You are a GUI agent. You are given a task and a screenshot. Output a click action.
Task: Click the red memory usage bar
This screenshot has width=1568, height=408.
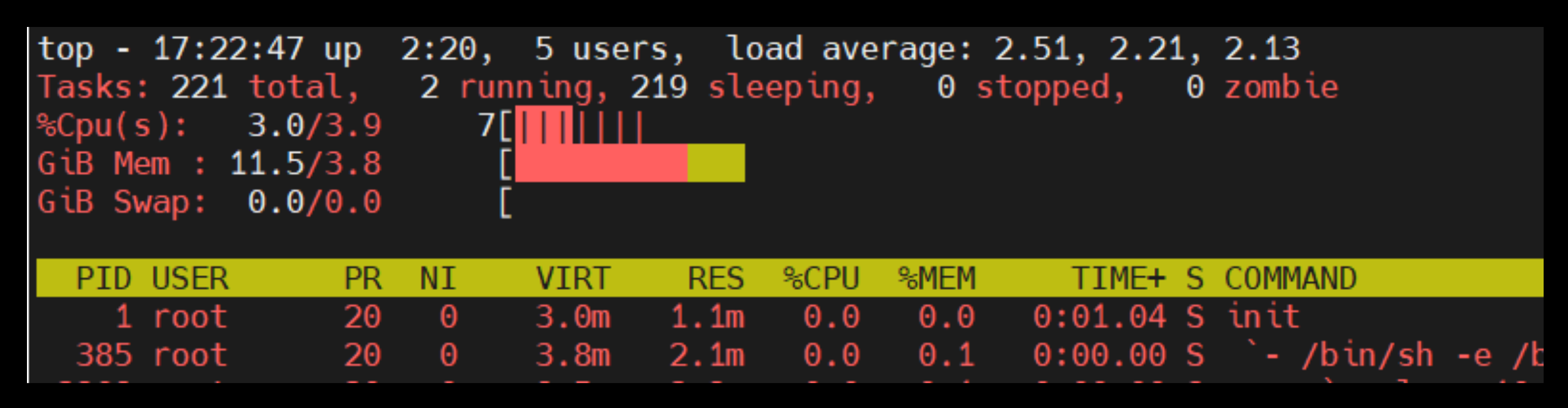601,163
